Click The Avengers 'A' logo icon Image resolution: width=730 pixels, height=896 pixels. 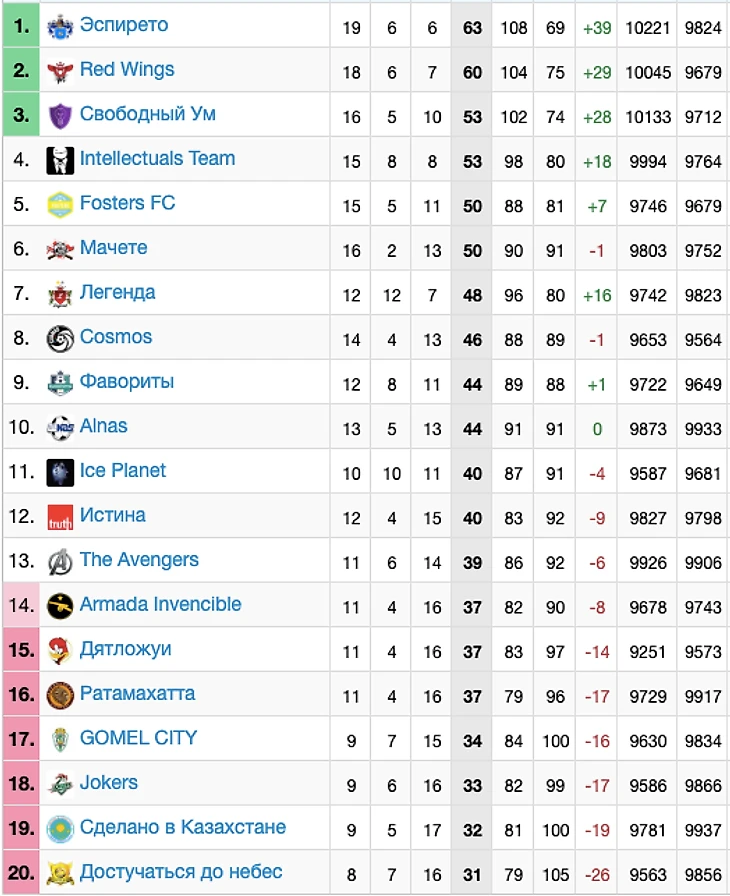pos(60,562)
